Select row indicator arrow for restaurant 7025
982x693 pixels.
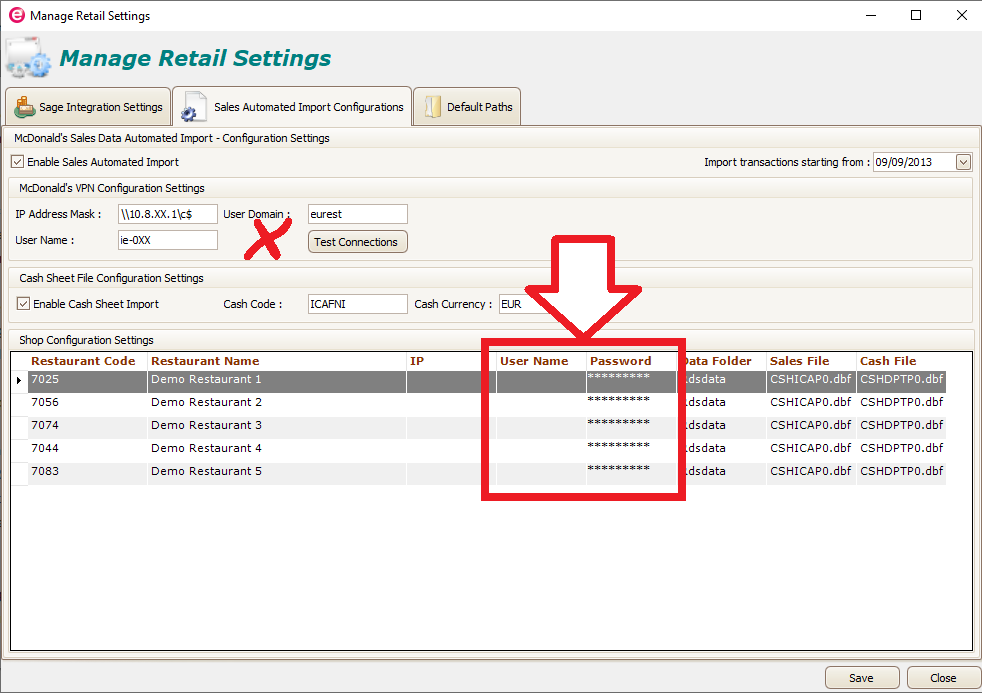point(19,380)
